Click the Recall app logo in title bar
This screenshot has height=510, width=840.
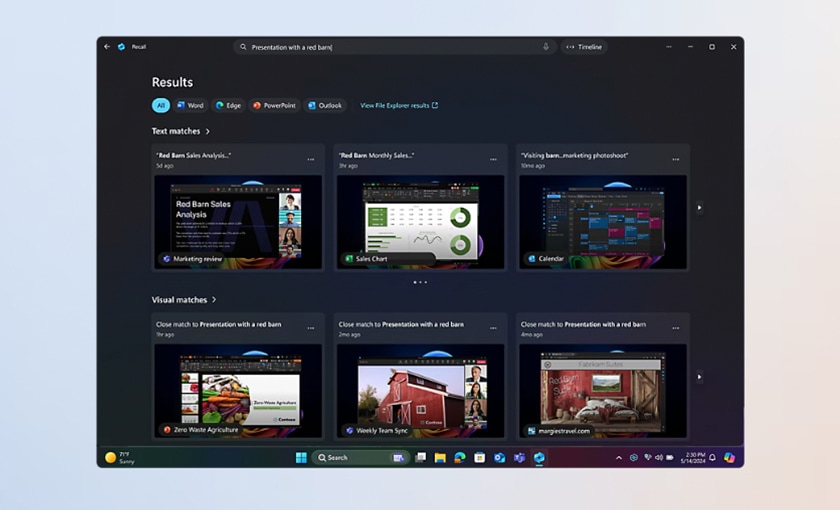coord(122,47)
